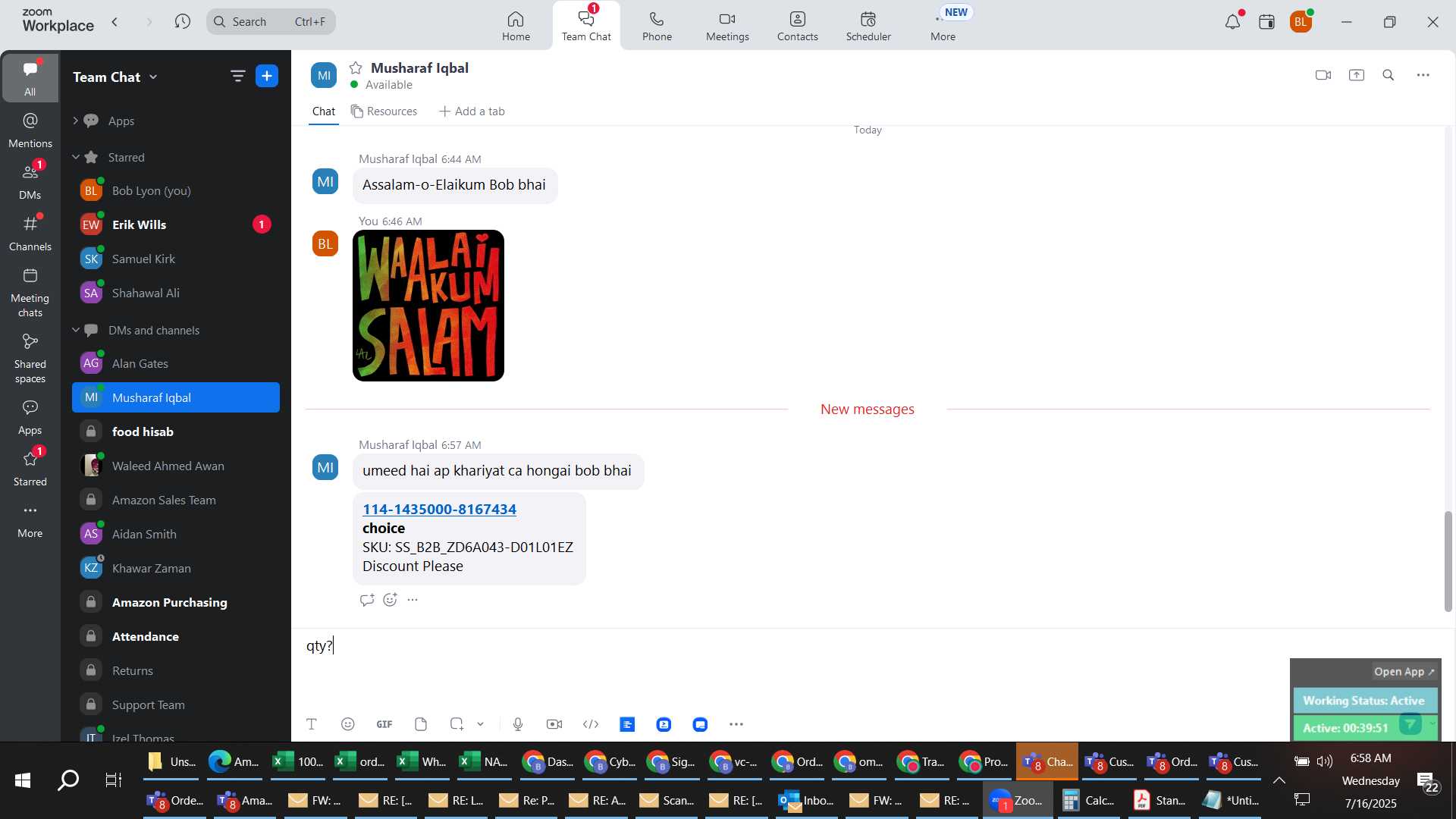Screen dimensions: 1456x819
Task: Click the screen share icon in the chat header
Action: pos(1357,75)
